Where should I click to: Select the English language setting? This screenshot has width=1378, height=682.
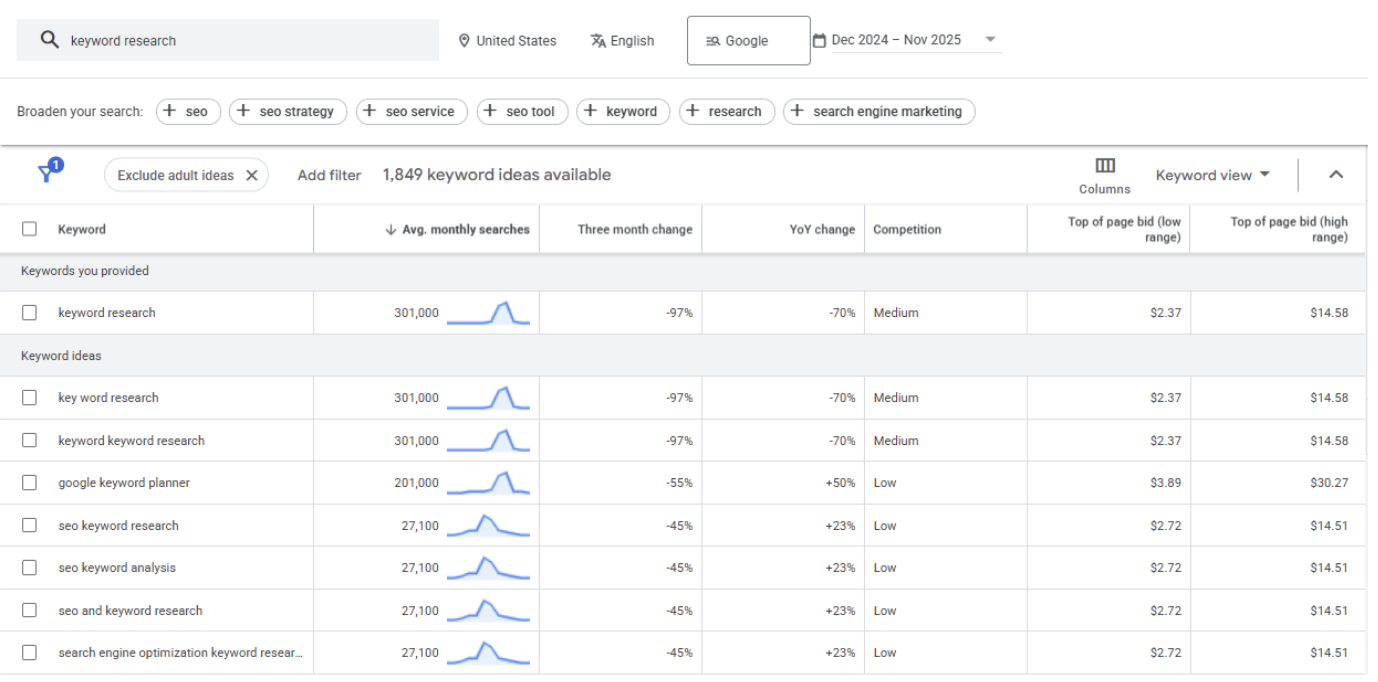point(630,40)
